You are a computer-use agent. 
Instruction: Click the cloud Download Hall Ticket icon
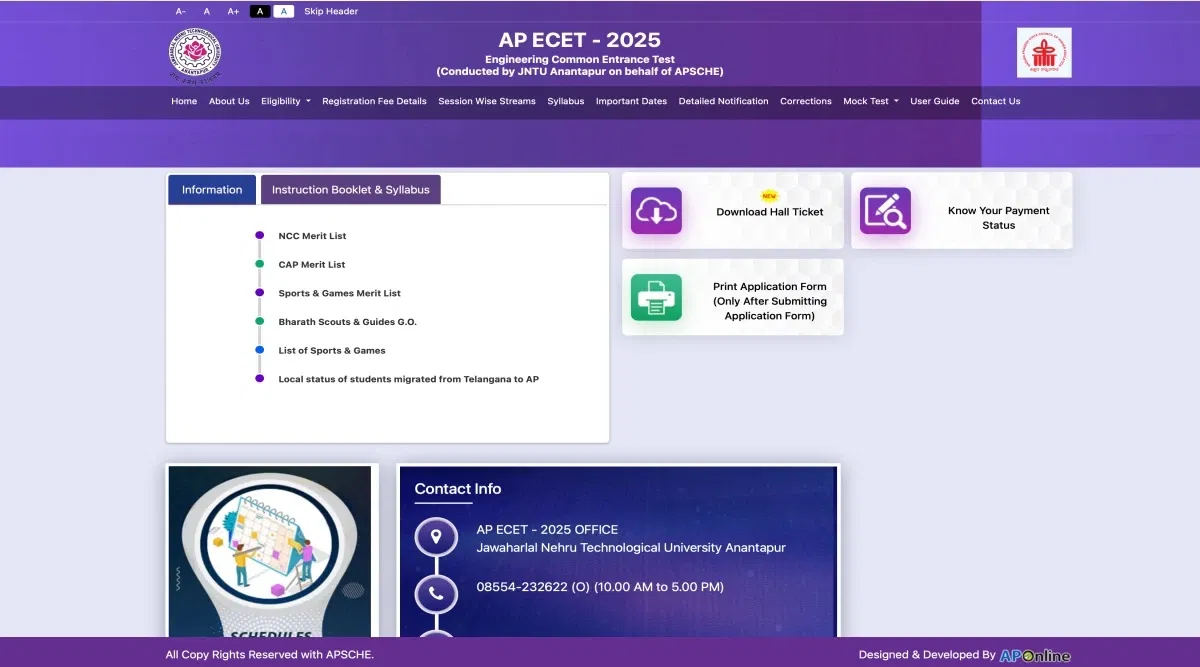tap(656, 211)
